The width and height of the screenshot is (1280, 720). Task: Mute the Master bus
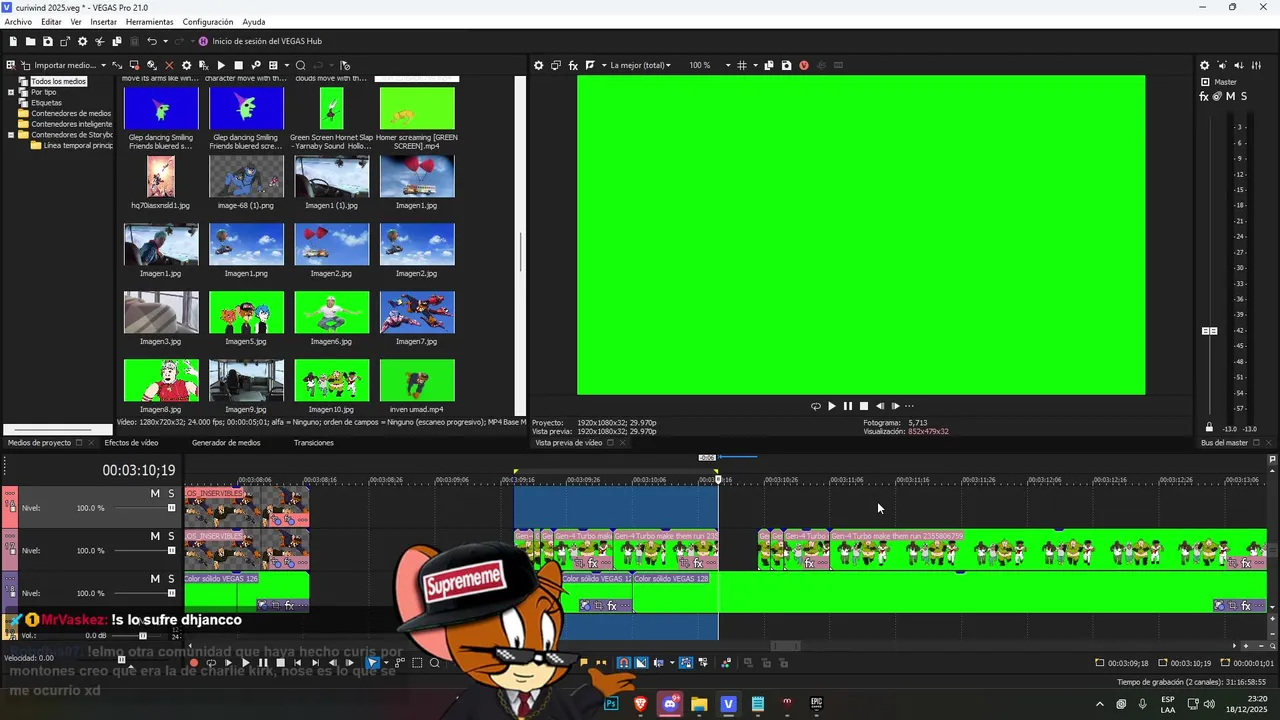tap(1230, 96)
